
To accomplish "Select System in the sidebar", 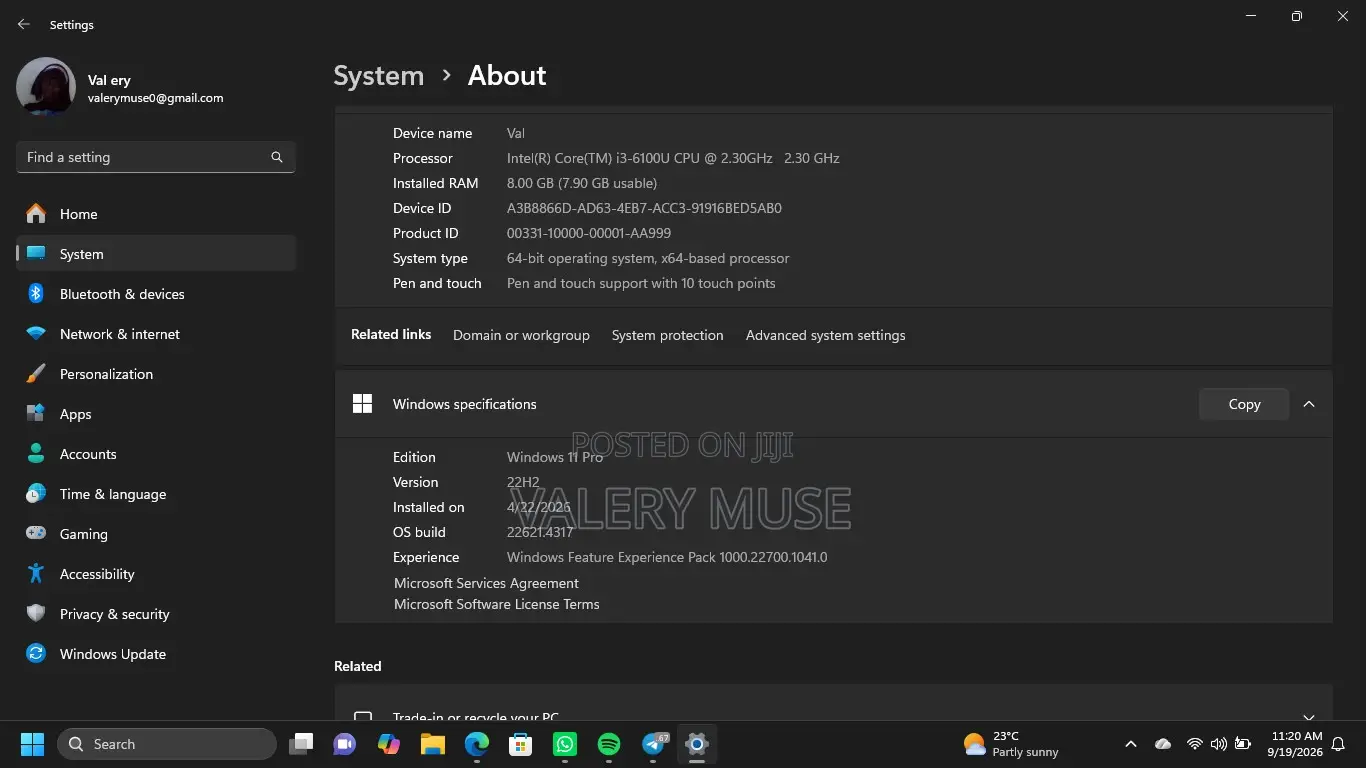I will [x=156, y=254].
